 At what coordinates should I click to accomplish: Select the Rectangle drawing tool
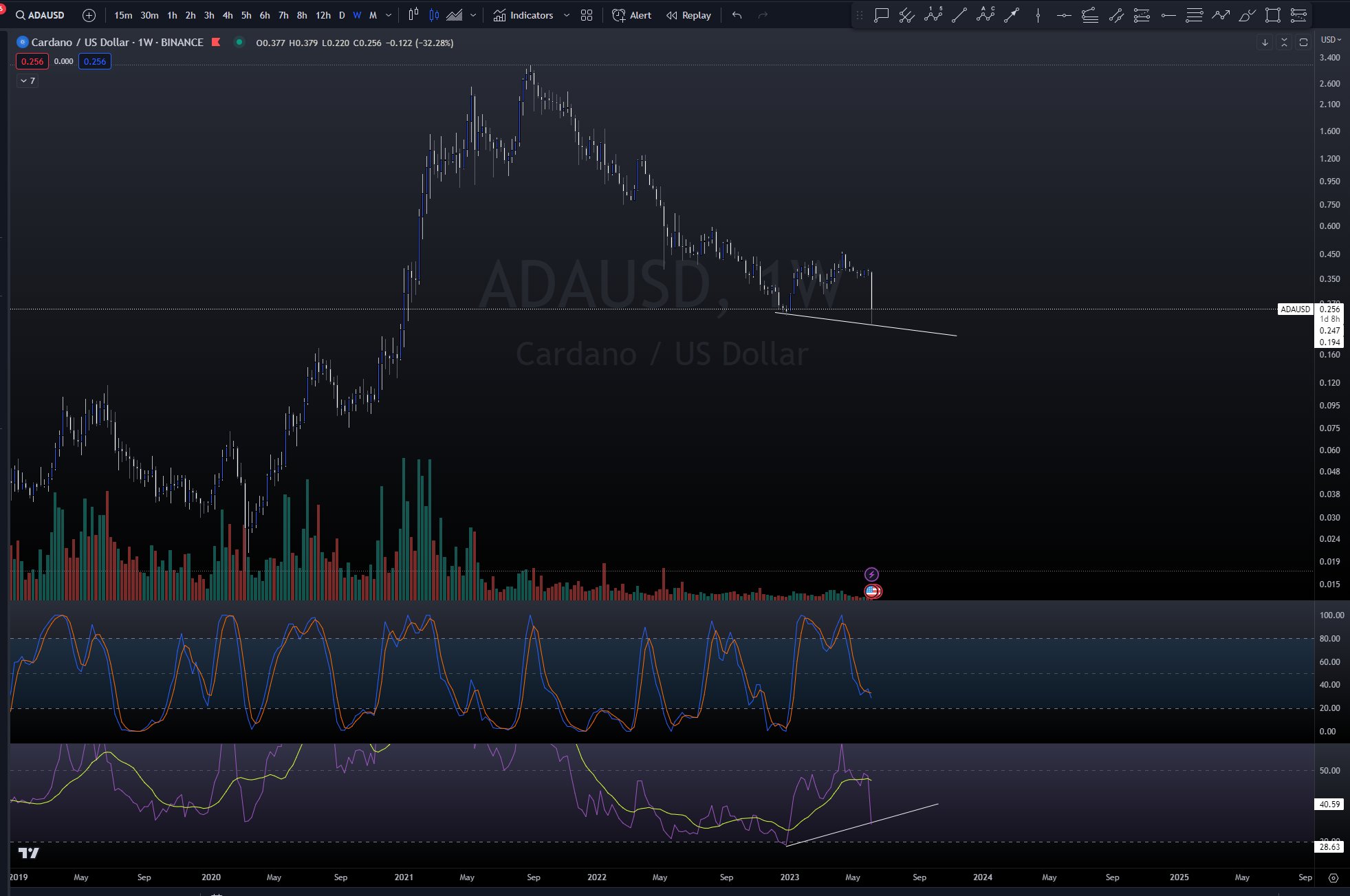[1273, 15]
